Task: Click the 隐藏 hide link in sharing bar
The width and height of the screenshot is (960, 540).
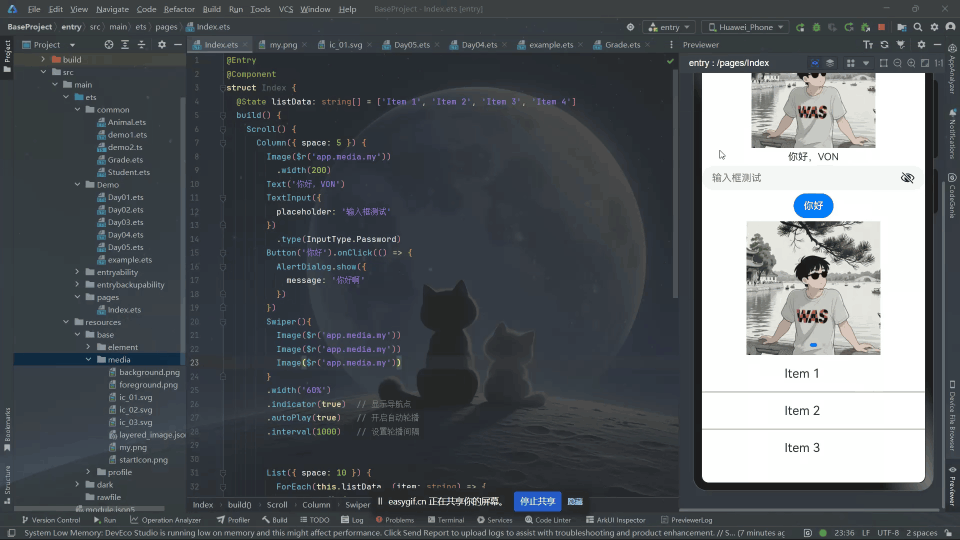Action: [575, 501]
